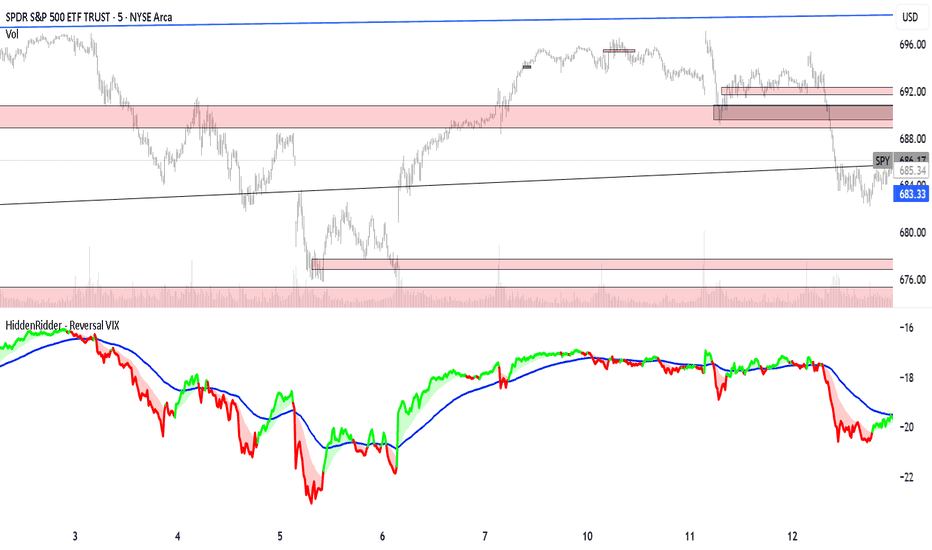Screen dimensions: 932x550
Task: Select the narrow pink zone just above 676.00
Action: point(602,264)
